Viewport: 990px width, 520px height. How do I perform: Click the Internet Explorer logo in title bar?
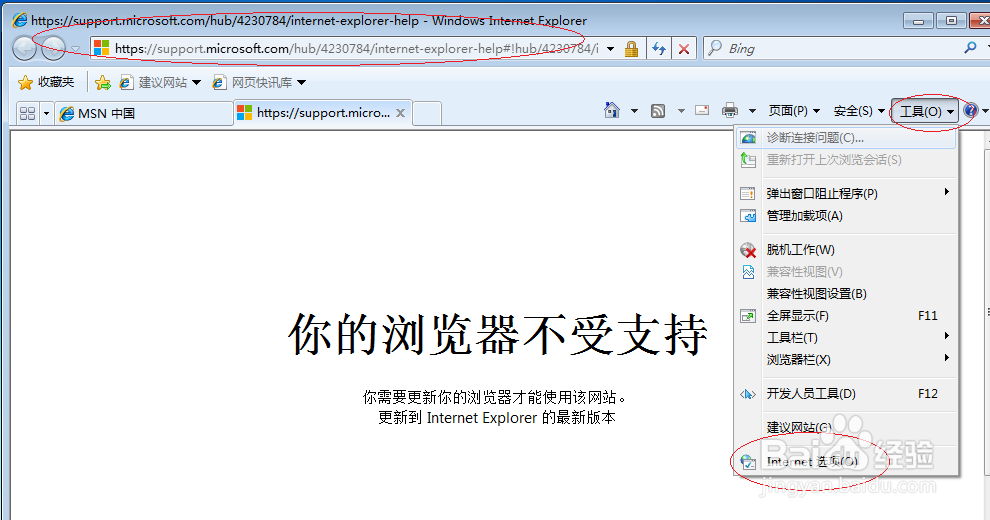(x=20, y=20)
